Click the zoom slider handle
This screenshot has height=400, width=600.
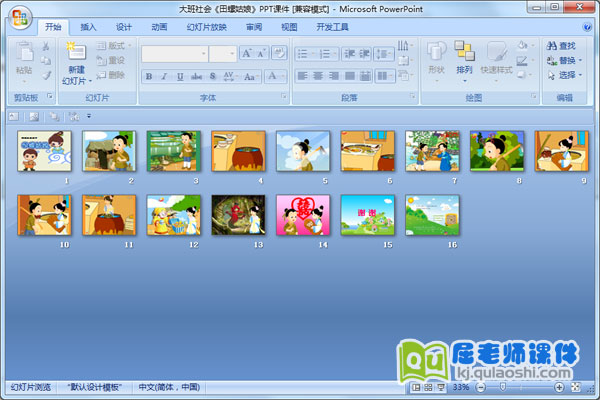pos(501,387)
